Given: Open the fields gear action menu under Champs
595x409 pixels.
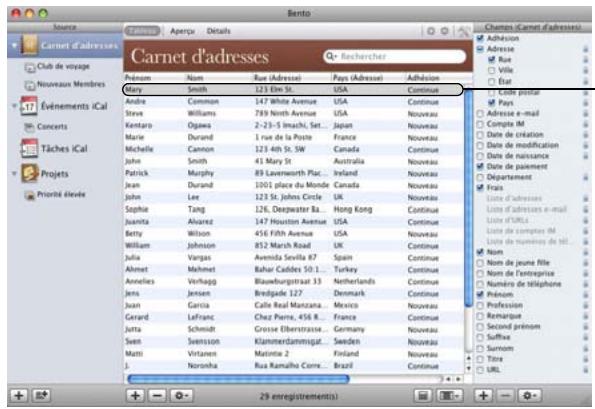Looking at the screenshot, I should click(529, 395).
